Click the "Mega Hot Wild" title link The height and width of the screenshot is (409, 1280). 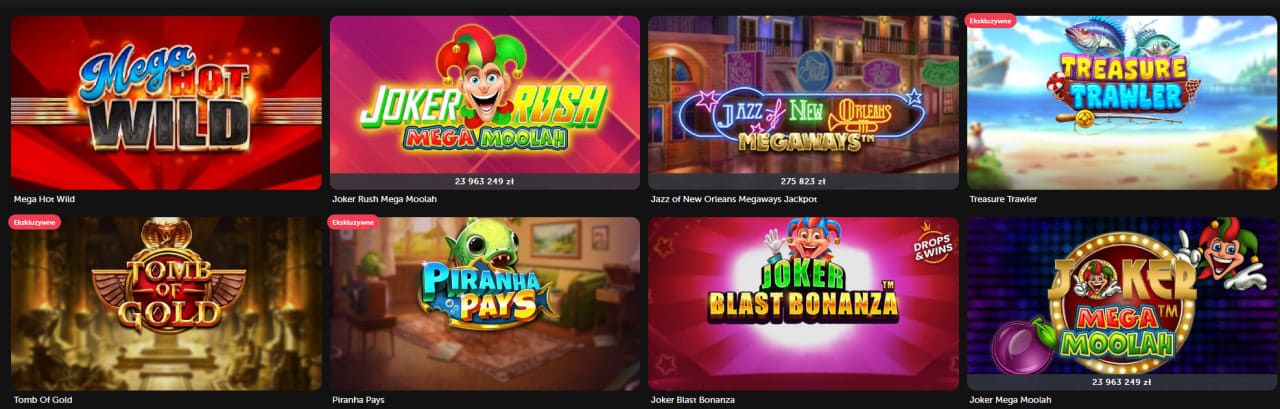pos(44,199)
